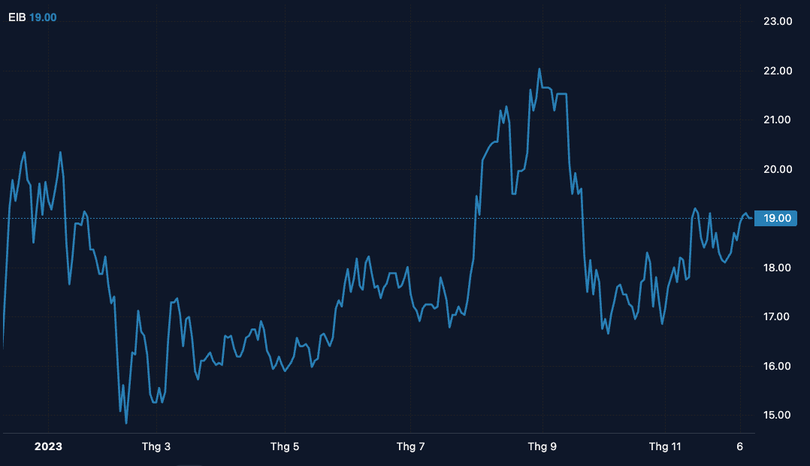Image resolution: width=810 pixels, height=466 pixels.
Task: Click the chart line's highest peak
Action: coord(539,69)
